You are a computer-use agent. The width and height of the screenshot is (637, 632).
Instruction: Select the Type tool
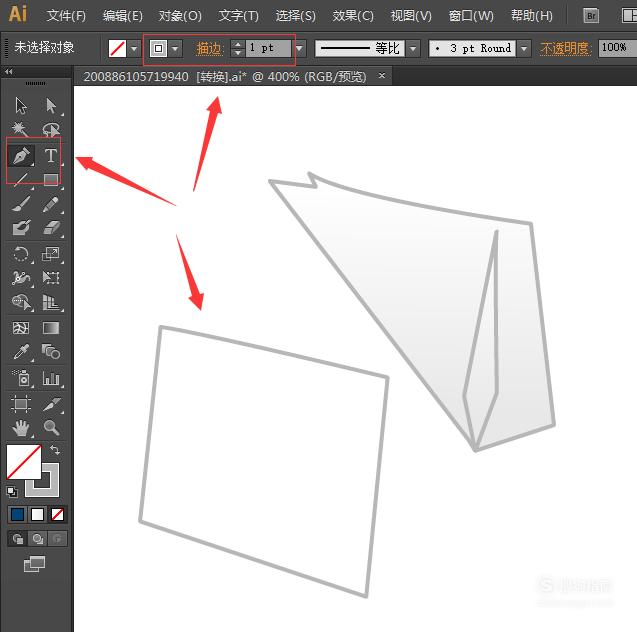(51, 156)
